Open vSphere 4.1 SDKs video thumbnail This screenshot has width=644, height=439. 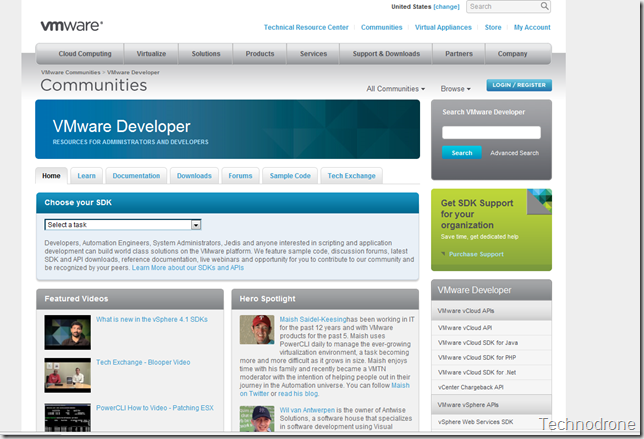pos(67,332)
